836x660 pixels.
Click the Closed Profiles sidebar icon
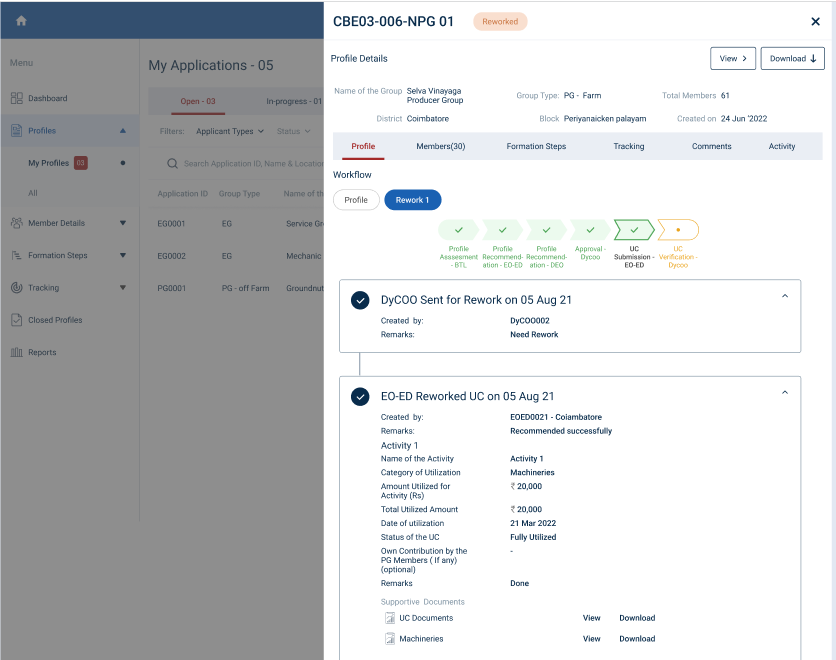(17, 320)
